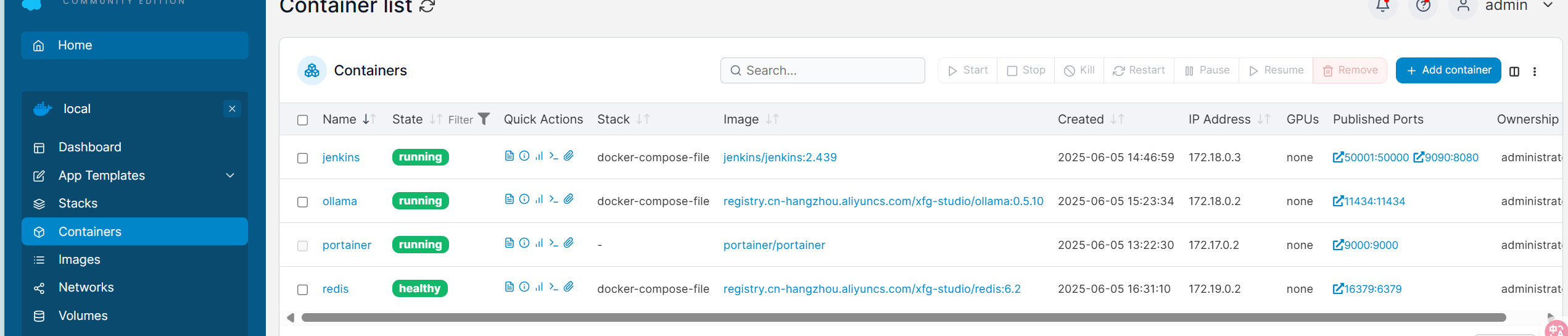Image resolution: width=1568 pixels, height=336 pixels.
Task: Open the table settings three-dot menu
Action: pyautogui.click(x=1535, y=71)
